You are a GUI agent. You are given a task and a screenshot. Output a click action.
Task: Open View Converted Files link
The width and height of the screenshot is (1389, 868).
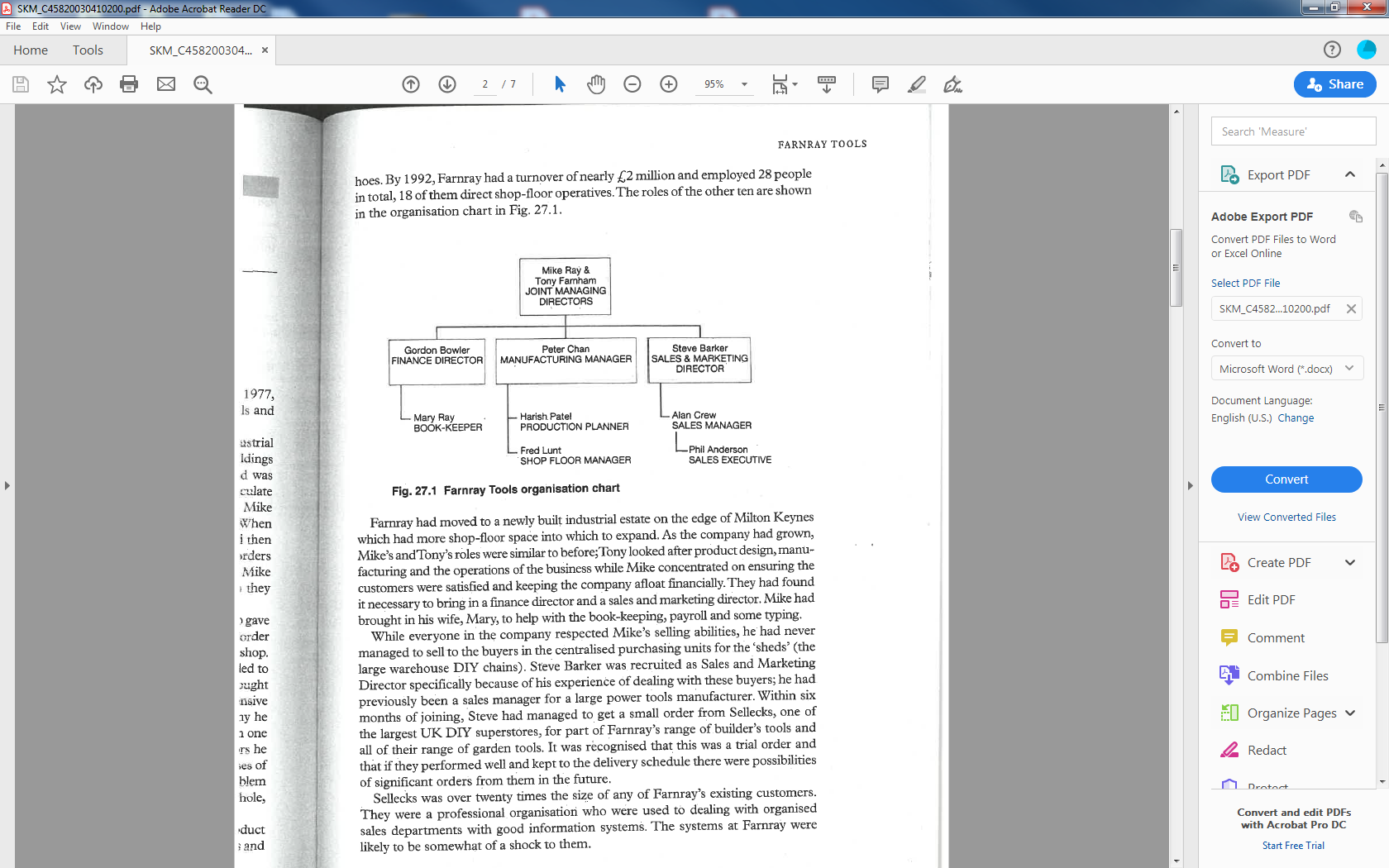[1286, 517]
